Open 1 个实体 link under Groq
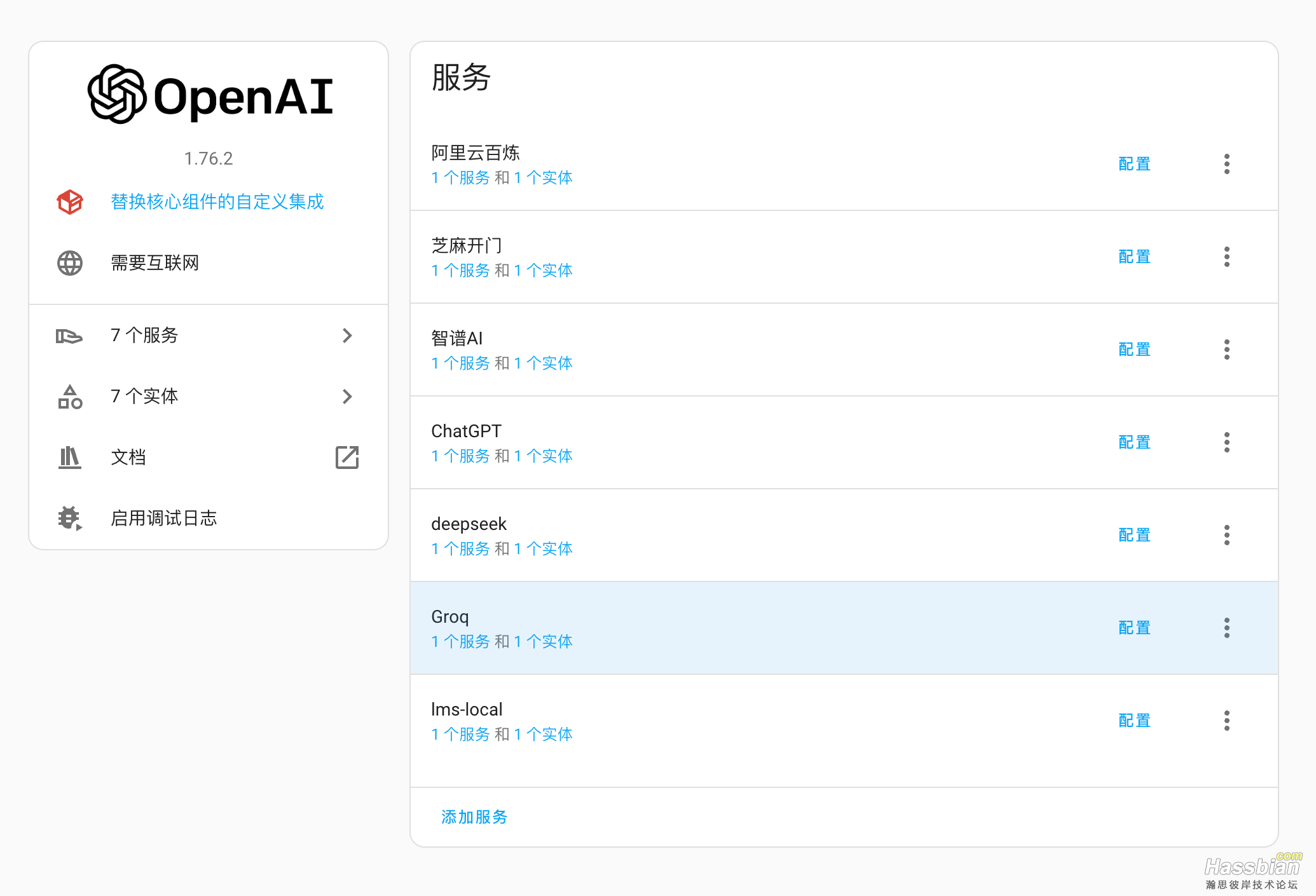1316x896 pixels. click(x=544, y=642)
